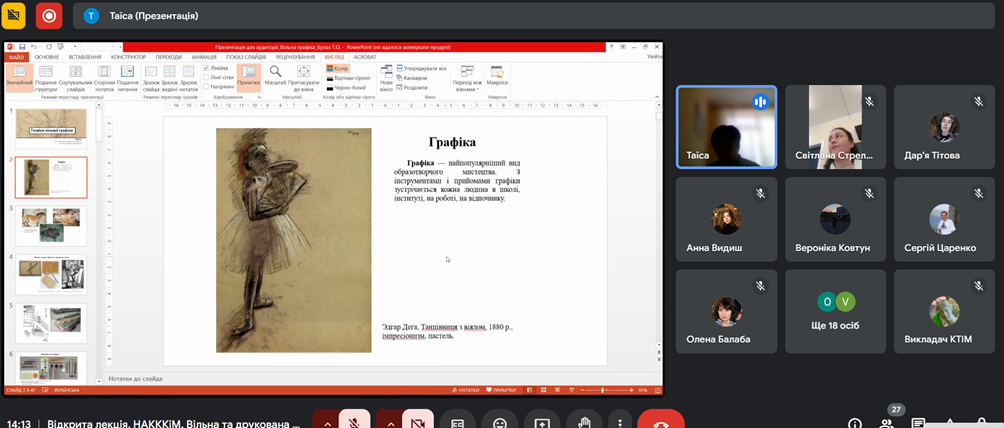The height and width of the screenshot is (428, 1004).
Task: Open Перехід між вікнами dropdown
Action: [467, 78]
